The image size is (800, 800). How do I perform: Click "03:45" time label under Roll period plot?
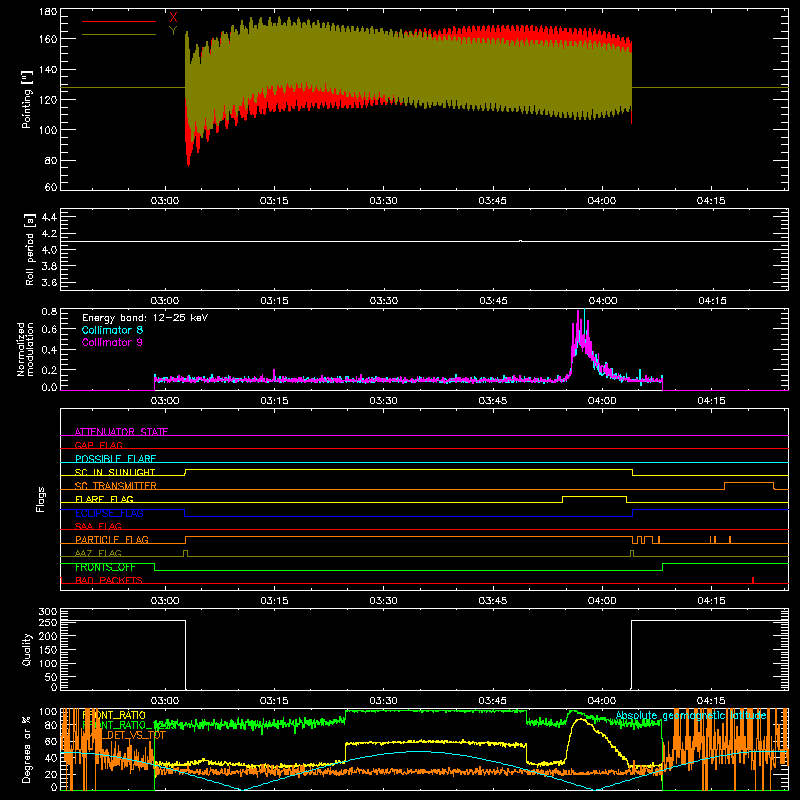(493, 301)
